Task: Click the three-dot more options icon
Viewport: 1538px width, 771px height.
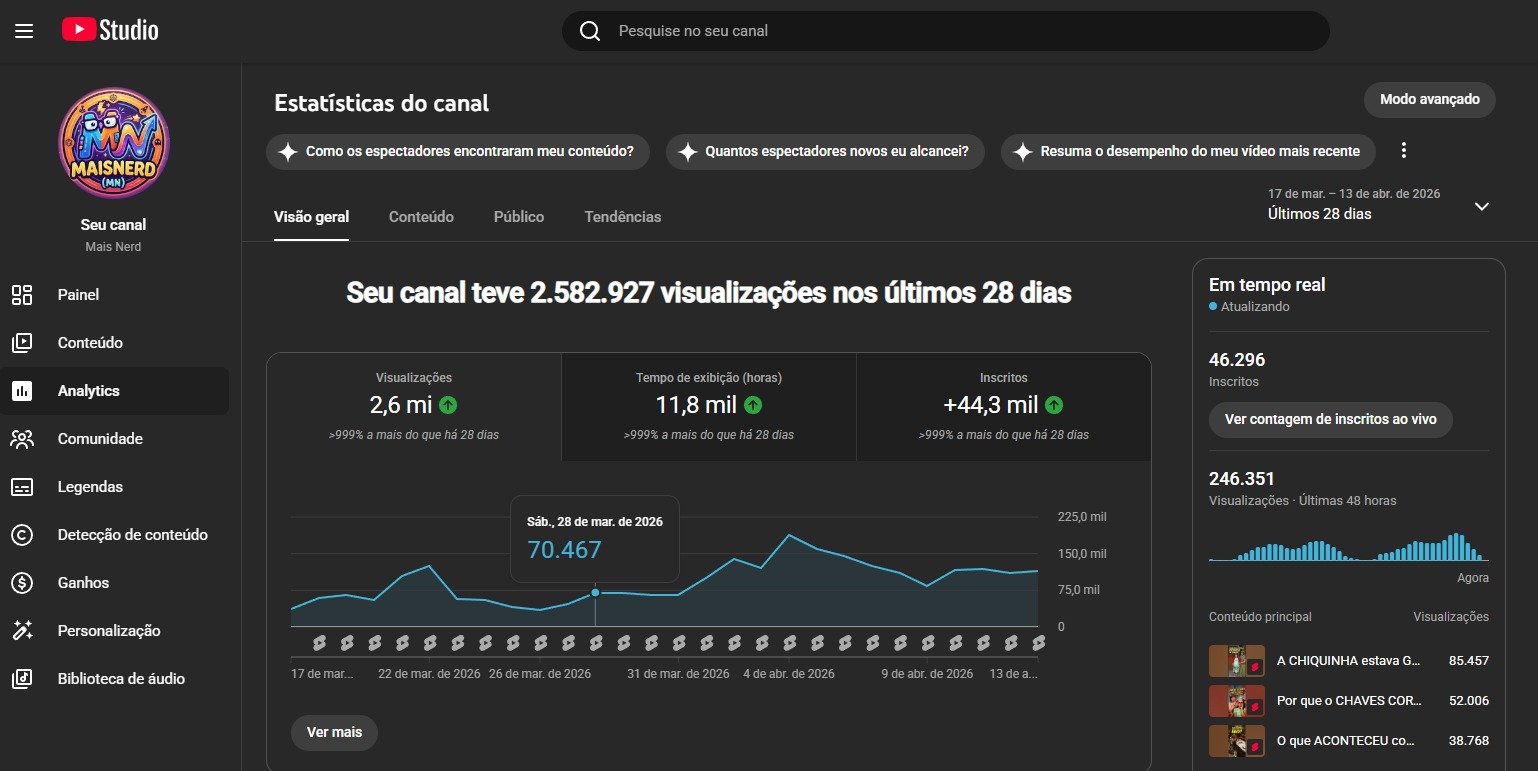Action: (1403, 151)
